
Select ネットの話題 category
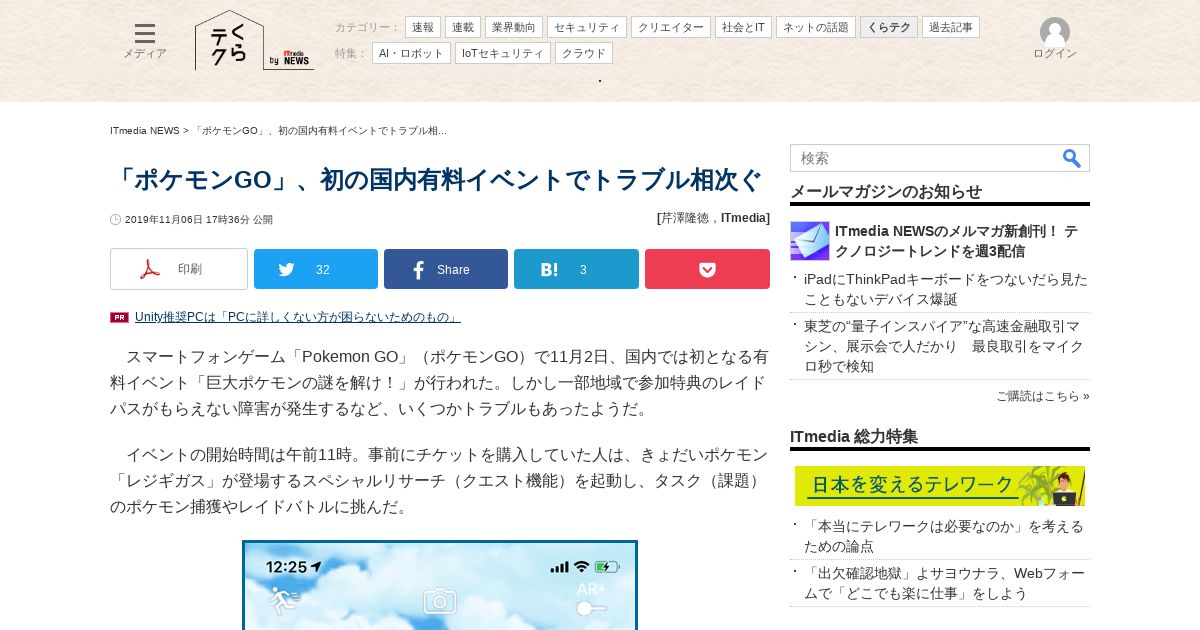click(x=816, y=27)
